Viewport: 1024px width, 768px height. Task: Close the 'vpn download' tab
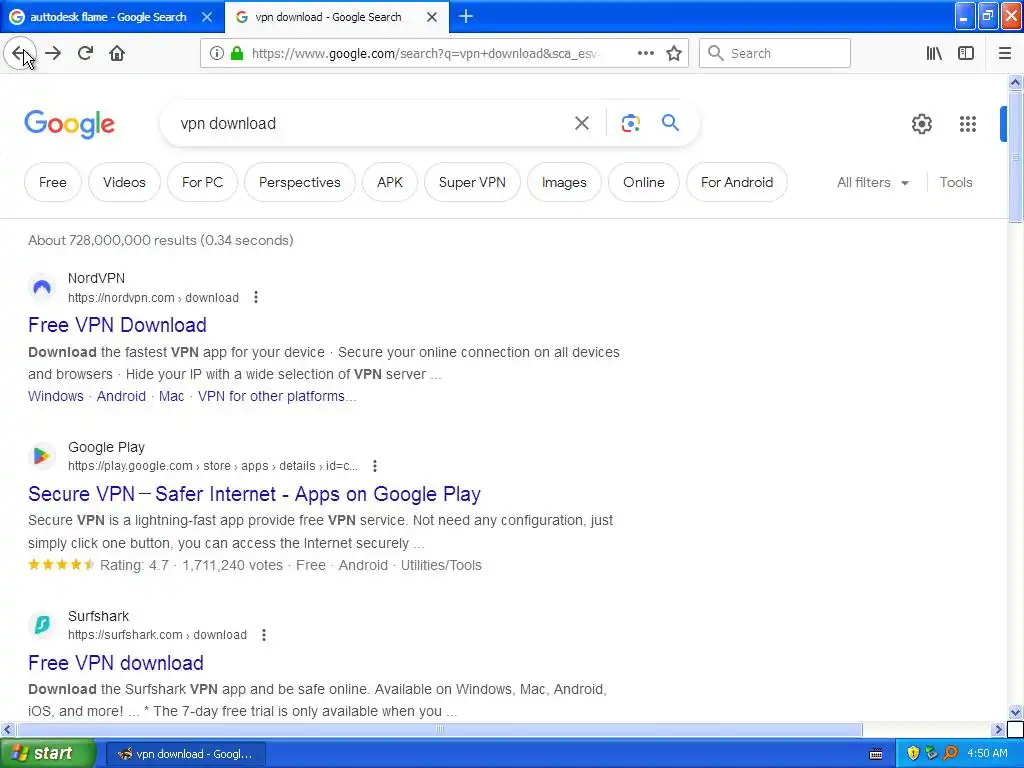(x=432, y=17)
